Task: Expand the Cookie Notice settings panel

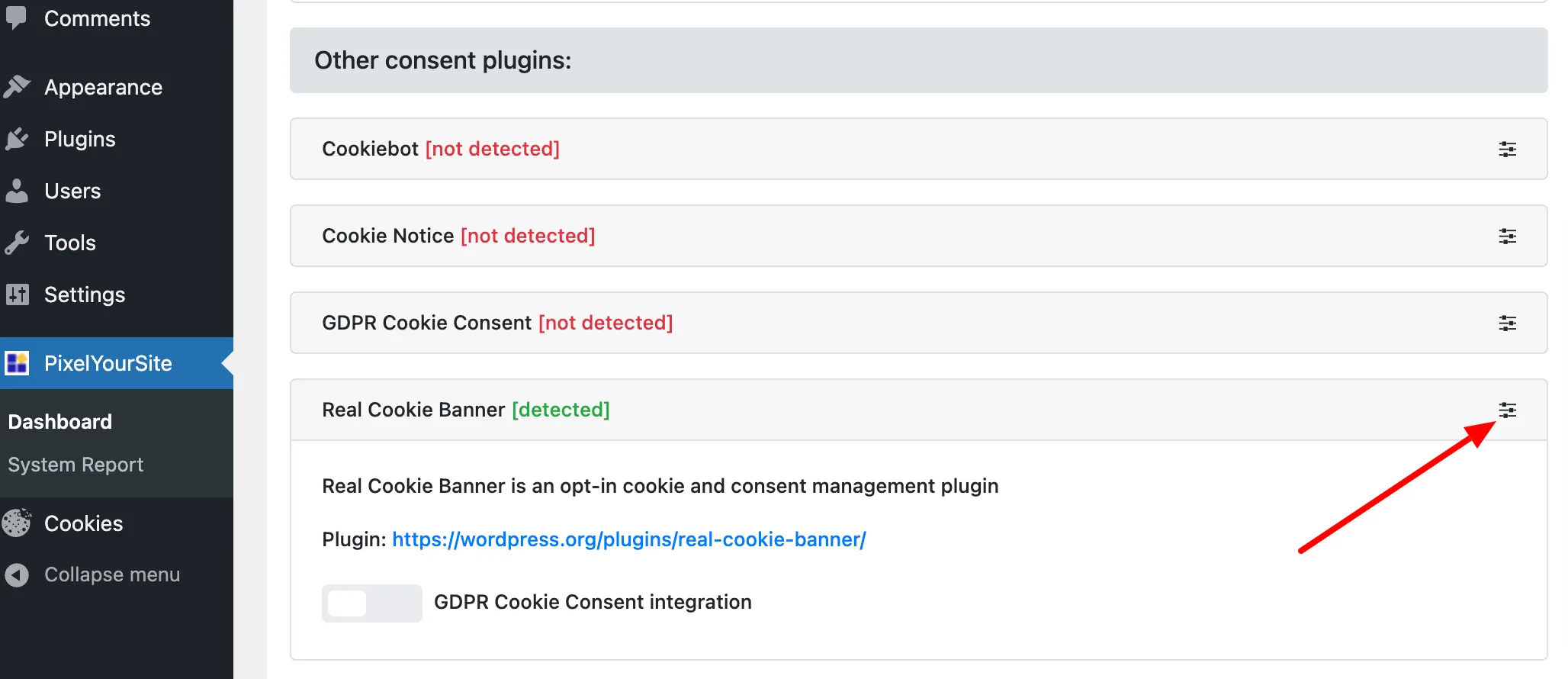Action: [x=1507, y=237]
